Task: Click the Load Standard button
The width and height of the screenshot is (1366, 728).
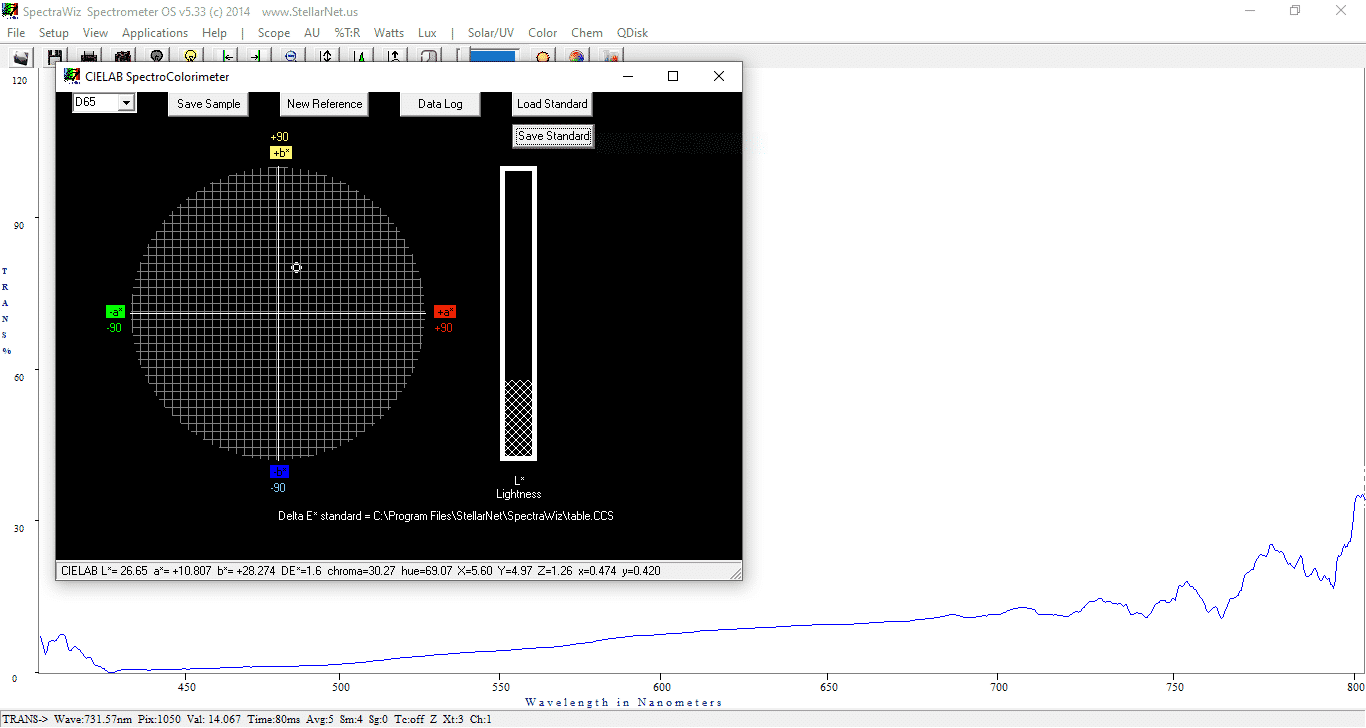Action: (552, 104)
